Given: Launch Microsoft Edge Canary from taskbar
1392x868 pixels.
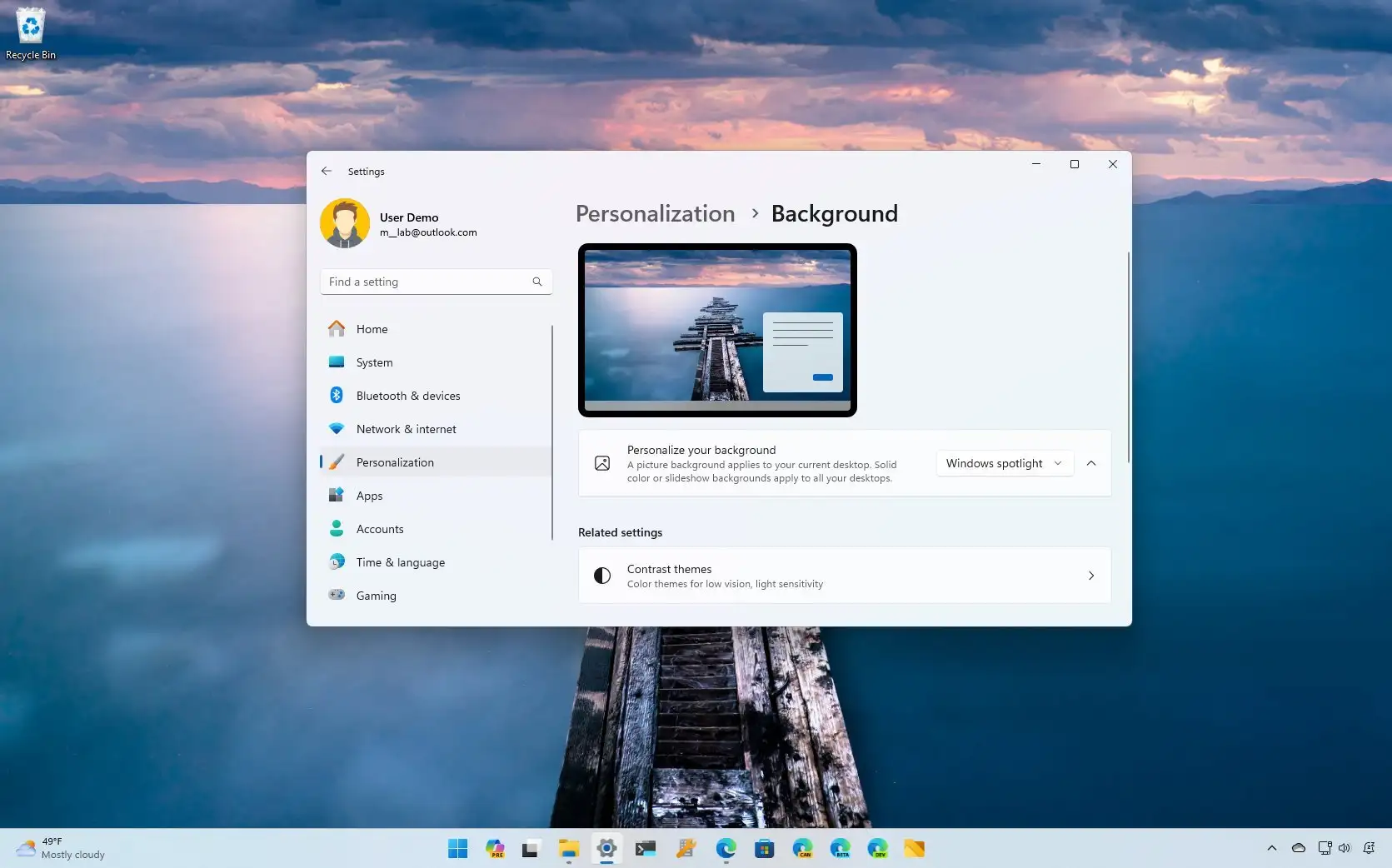Looking at the screenshot, I should pos(803,849).
